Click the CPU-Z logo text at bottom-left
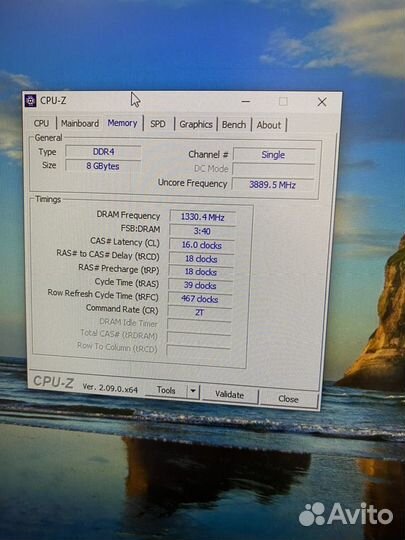The height and width of the screenshot is (540, 405). (x=53, y=382)
